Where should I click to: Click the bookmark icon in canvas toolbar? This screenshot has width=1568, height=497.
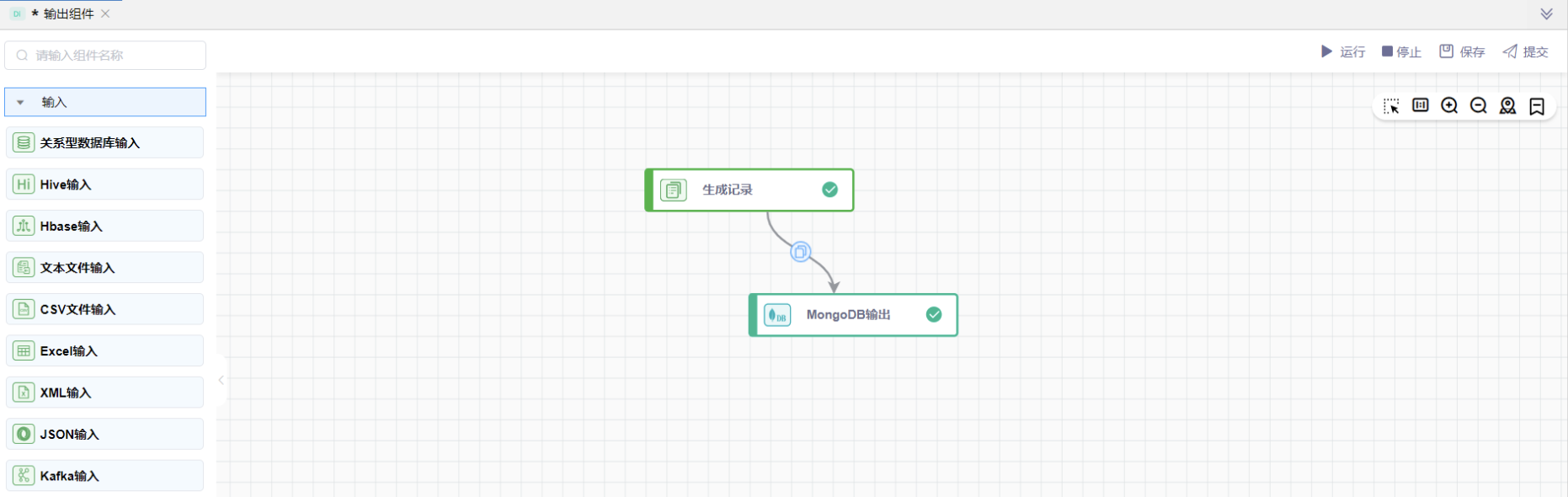(1537, 106)
